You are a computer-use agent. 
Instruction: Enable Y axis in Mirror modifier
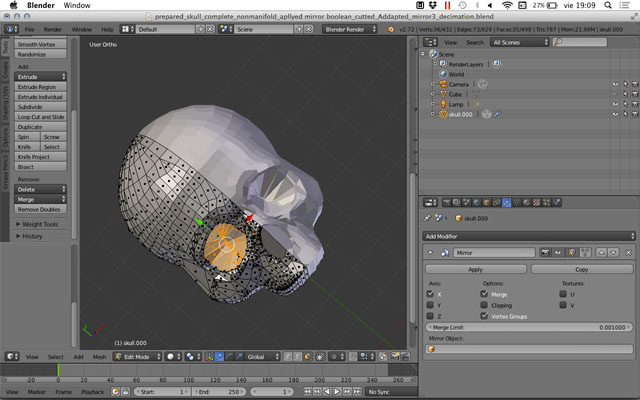[430, 305]
